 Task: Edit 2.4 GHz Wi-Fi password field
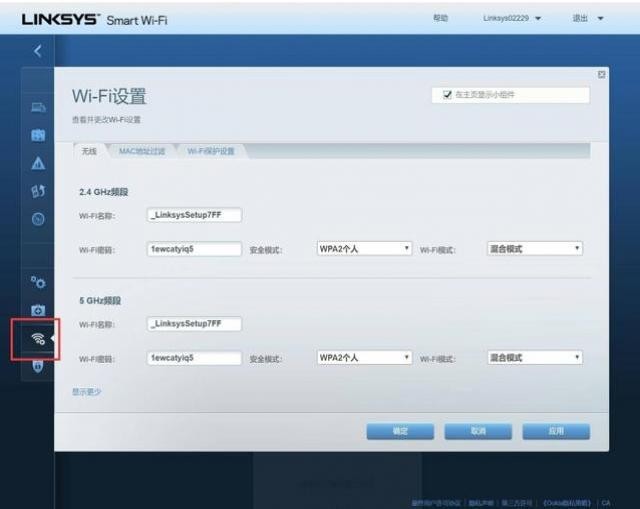[x=194, y=249]
